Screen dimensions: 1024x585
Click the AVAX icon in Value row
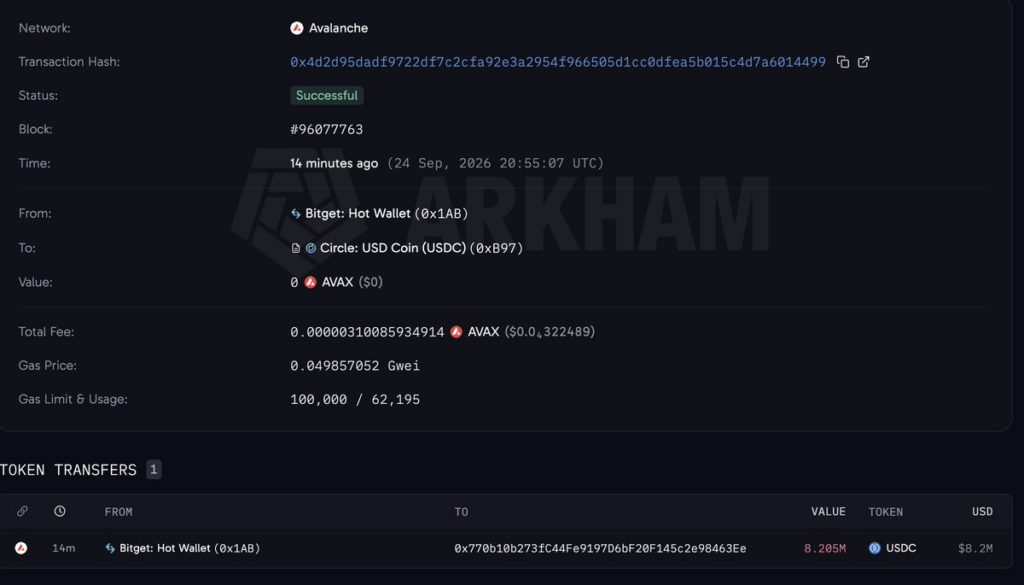click(310, 282)
